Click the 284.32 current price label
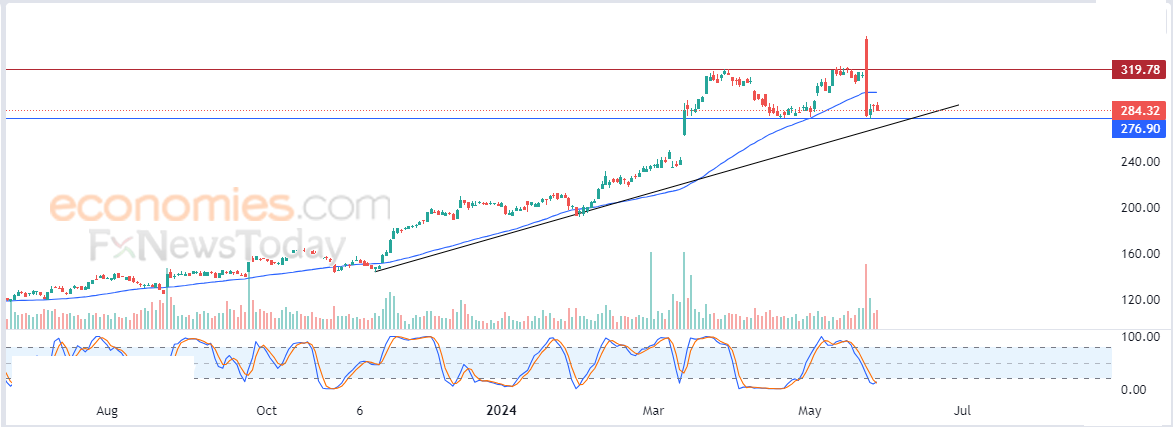The image size is (1173, 427). [x=1140, y=111]
